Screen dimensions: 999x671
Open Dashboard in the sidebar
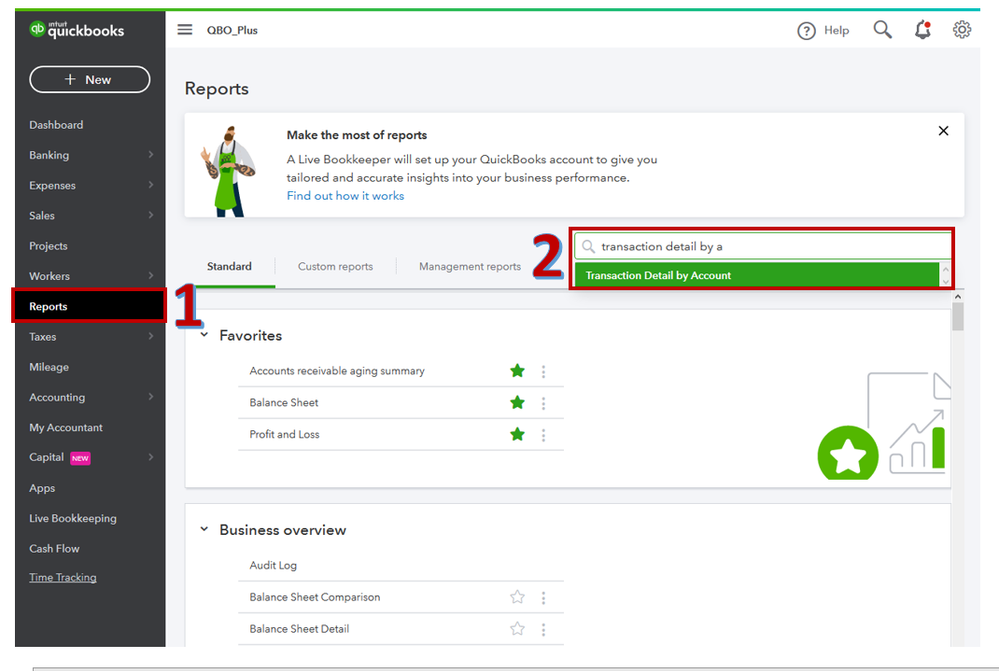click(56, 125)
